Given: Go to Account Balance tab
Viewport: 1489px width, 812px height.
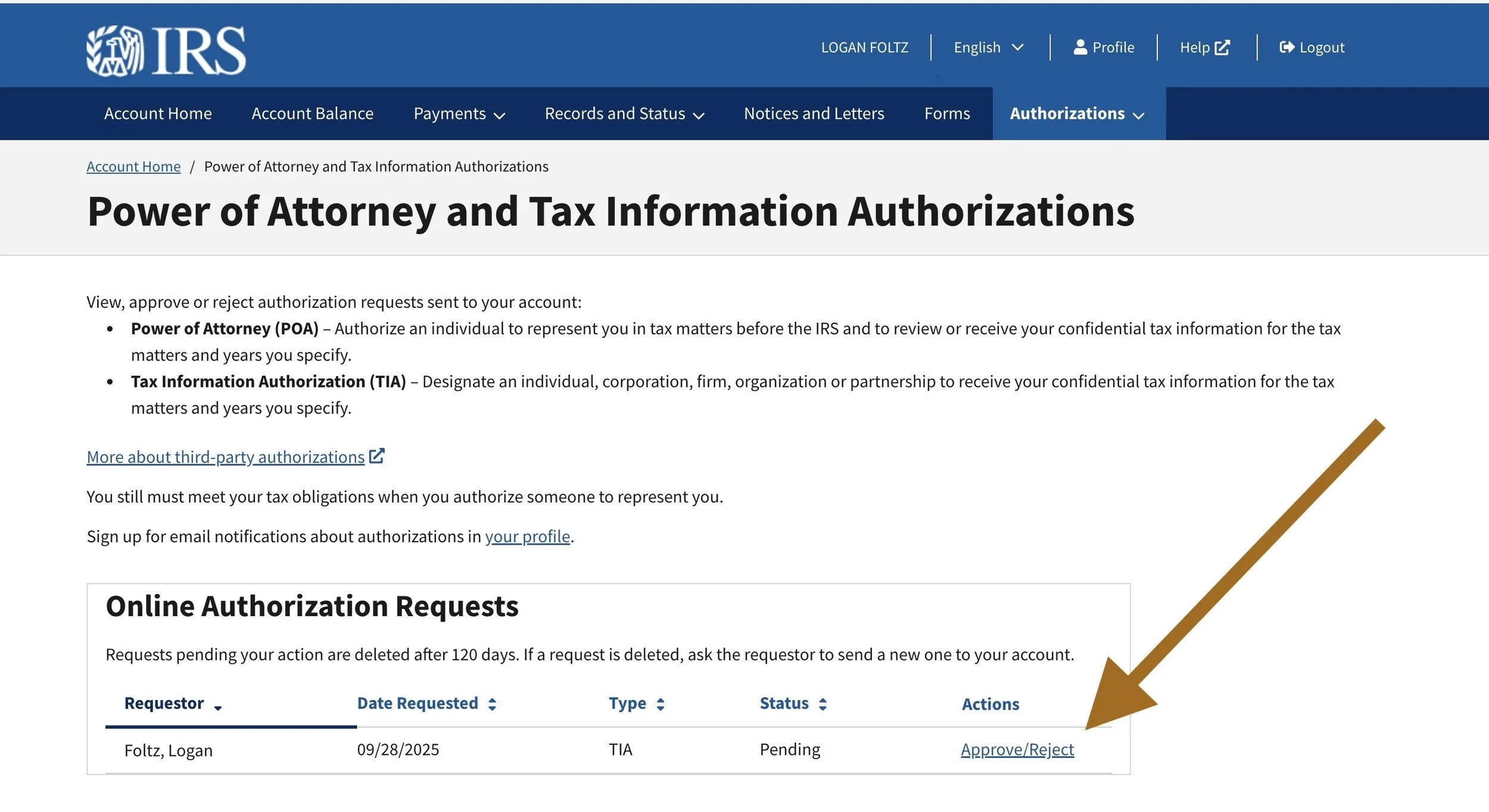Looking at the screenshot, I should [312, 114].
